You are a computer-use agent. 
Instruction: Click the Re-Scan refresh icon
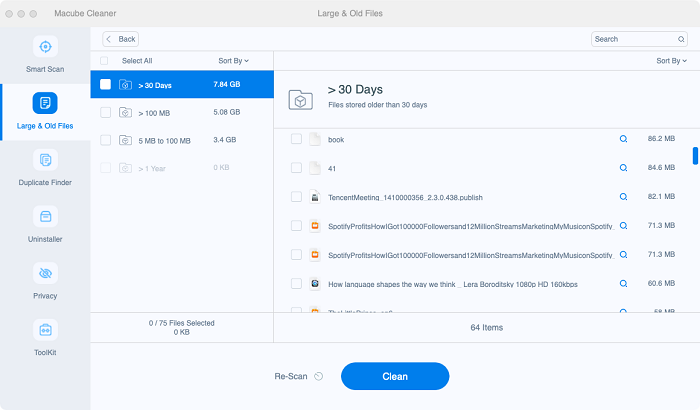[318, 377]
